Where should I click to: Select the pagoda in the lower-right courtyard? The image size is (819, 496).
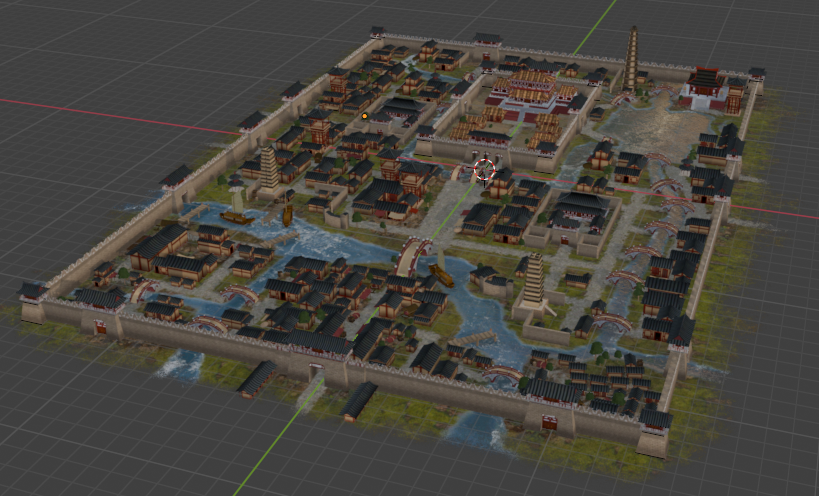coord(534,282)
